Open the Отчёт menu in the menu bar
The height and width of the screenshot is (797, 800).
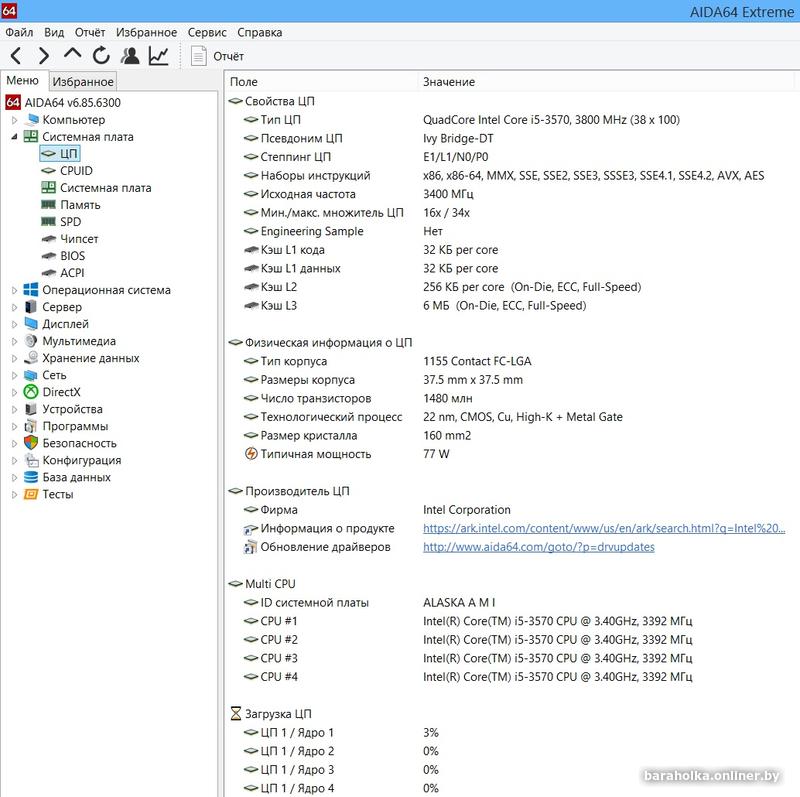pyautogui.click(x=90, y=32)
